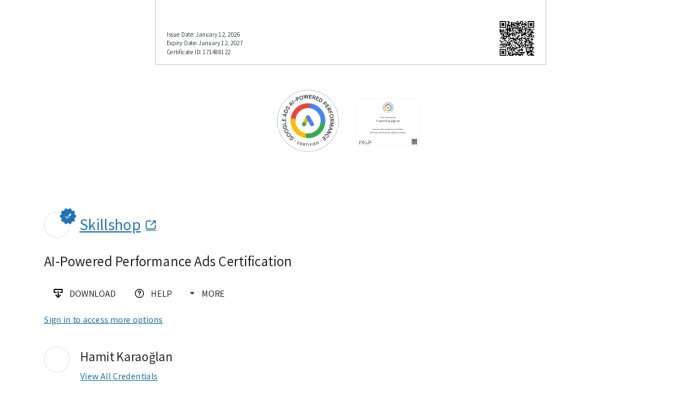The width and height of the screenshot is (700, 394).
Task: Click the question mark help icon
Action: point(139,293)
